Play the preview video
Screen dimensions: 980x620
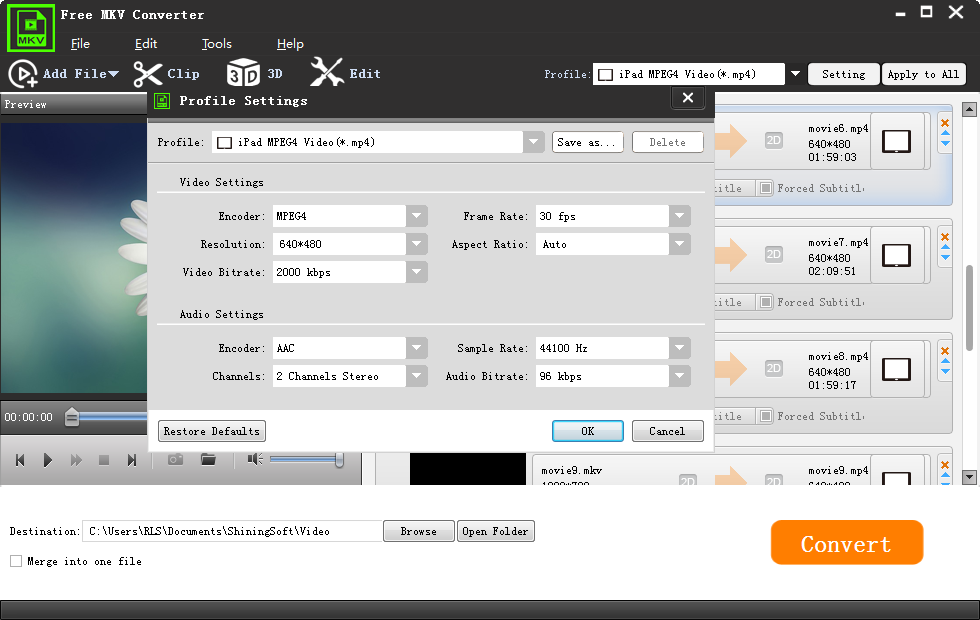tap(48, 460)
